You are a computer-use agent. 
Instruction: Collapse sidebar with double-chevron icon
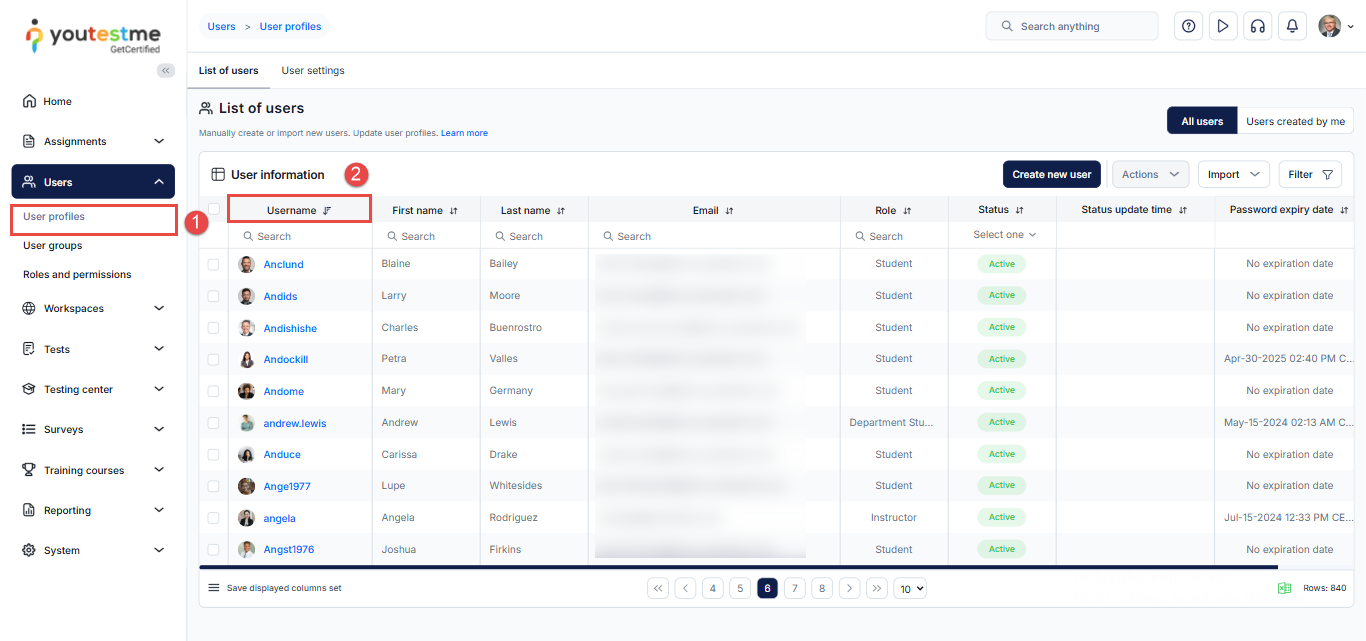(x=166, y=70)
